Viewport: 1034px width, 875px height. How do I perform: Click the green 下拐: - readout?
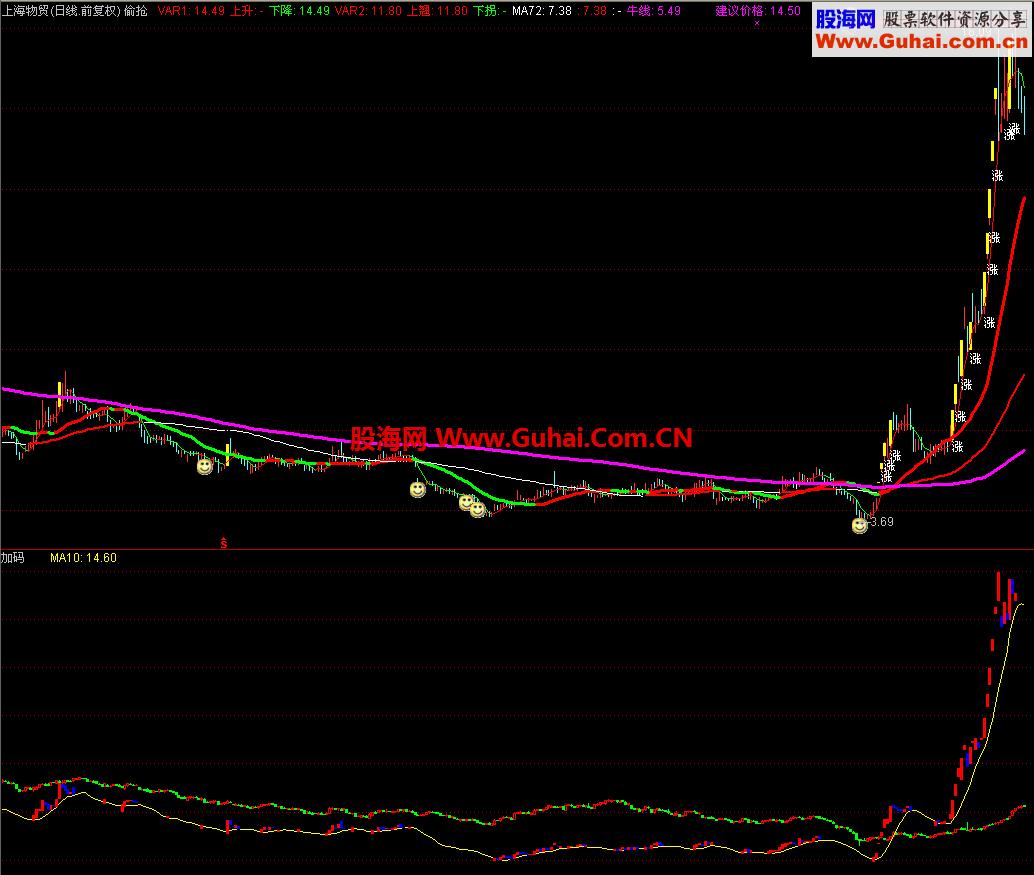[490, 11]
